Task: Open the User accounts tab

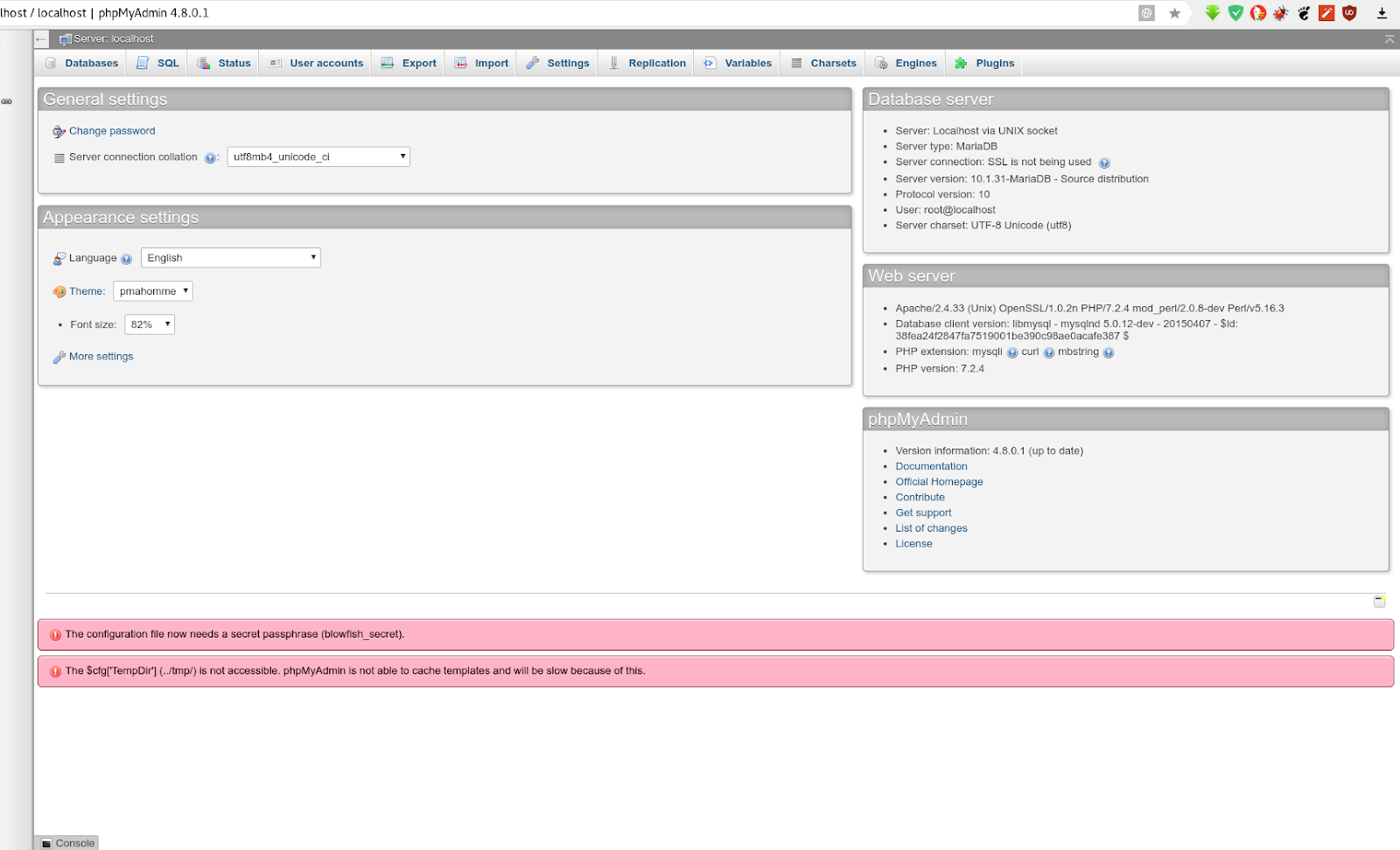Action: pyautogui.click(x=316, y=63)
